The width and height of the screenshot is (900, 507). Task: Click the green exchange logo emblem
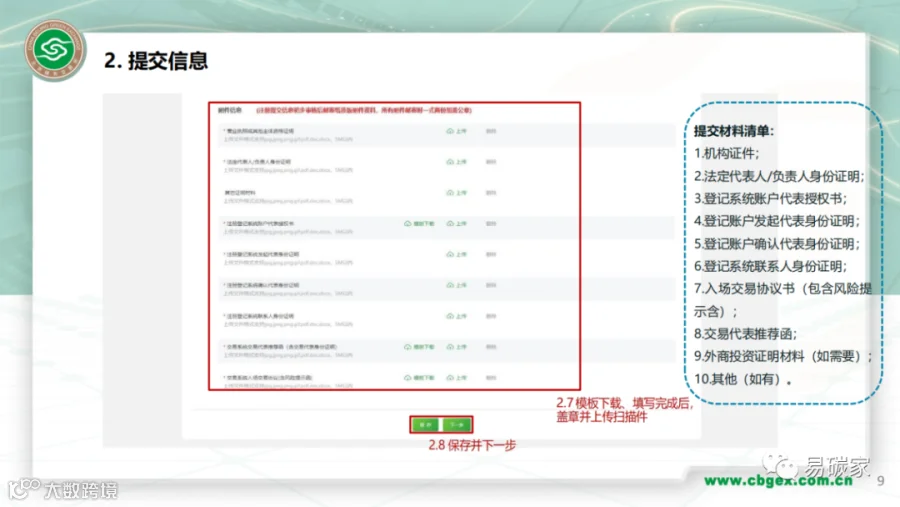pos(55,50)
